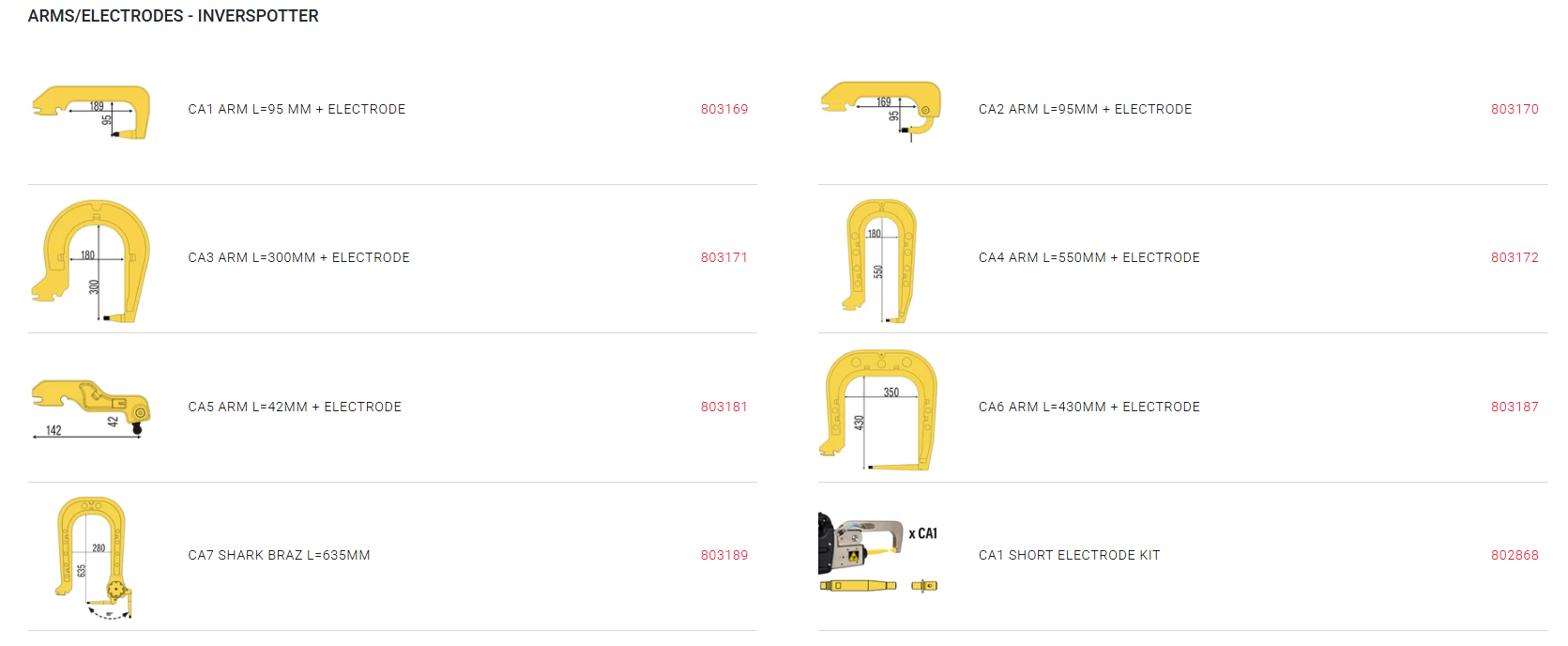
Task: Click product code 803169
Action: click(724, 110)
